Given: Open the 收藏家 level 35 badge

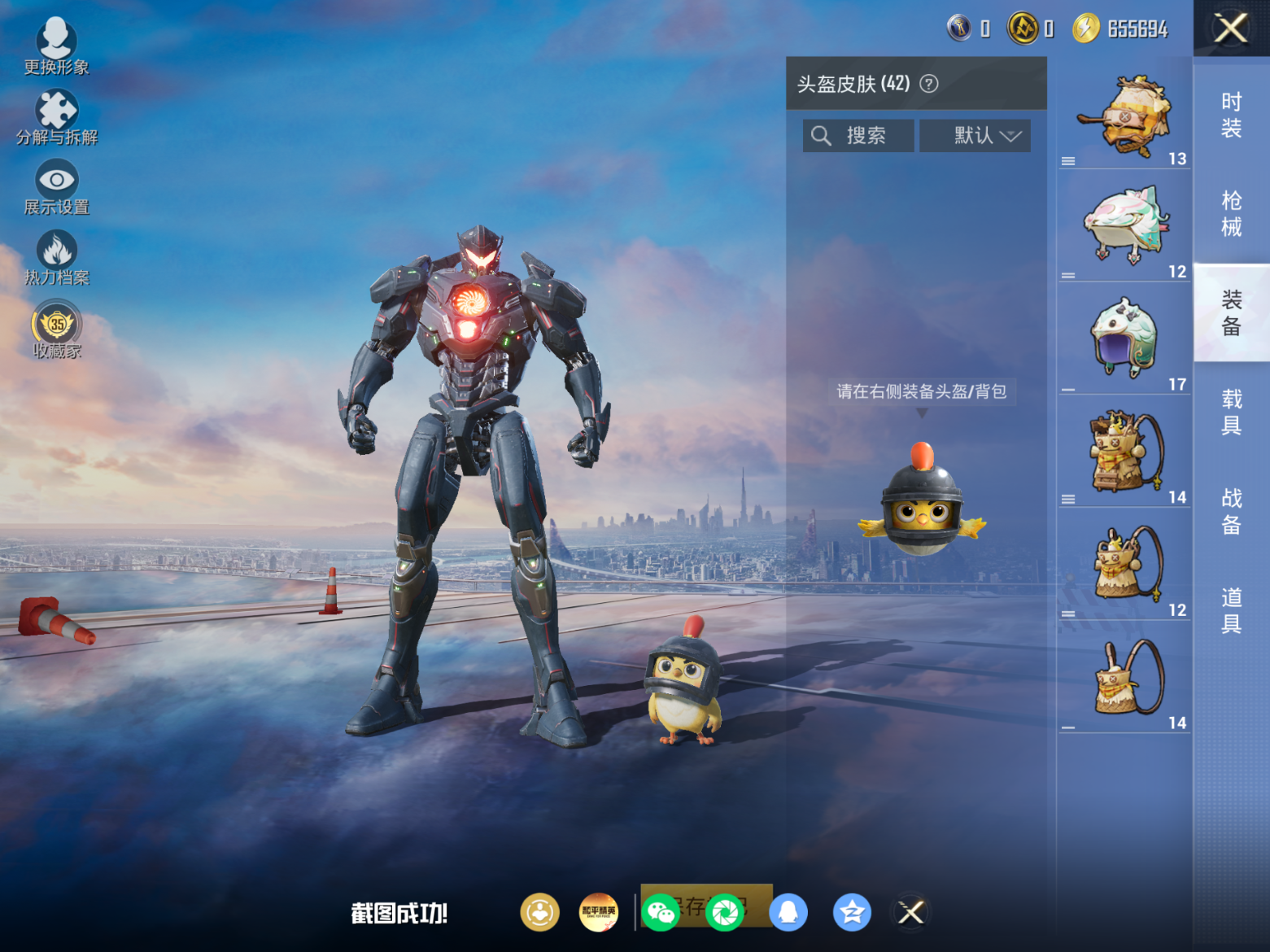Looking at the screenshot, I should pyautogui.click(x=56, y=330).
